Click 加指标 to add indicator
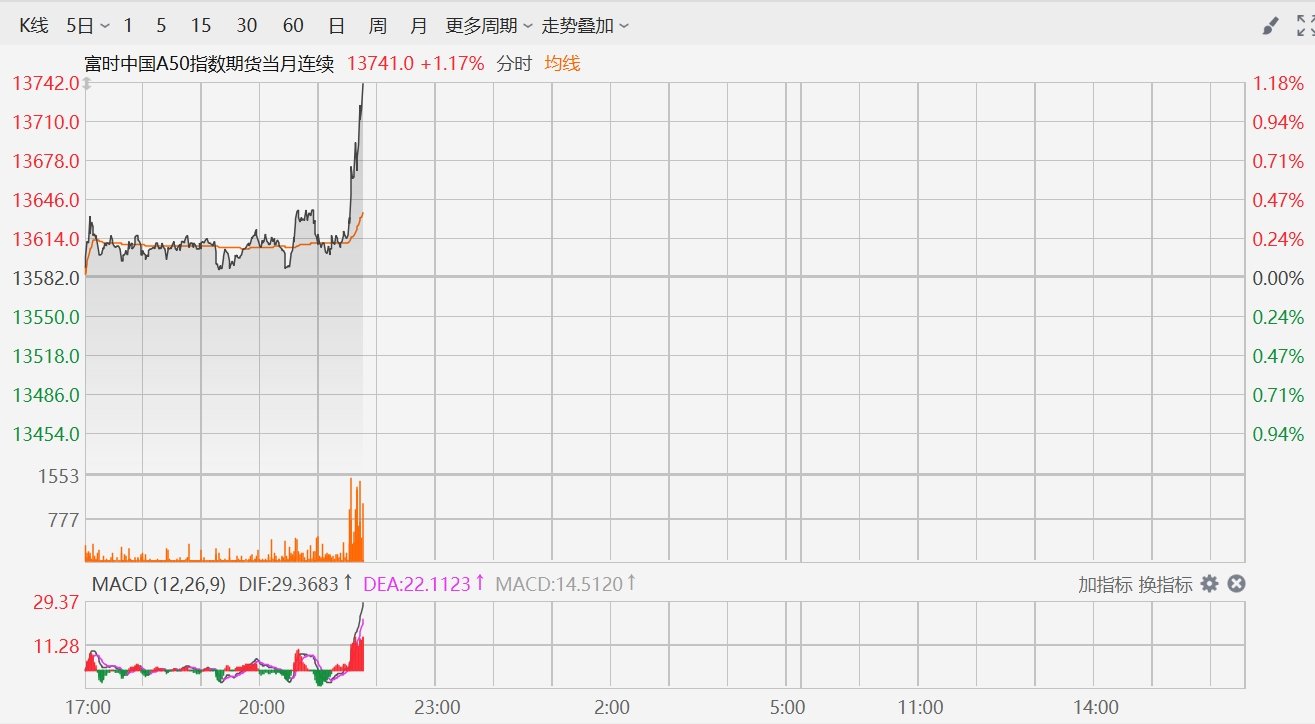The height and width of the screenshot is (724, 1315). pos(1104,585)
